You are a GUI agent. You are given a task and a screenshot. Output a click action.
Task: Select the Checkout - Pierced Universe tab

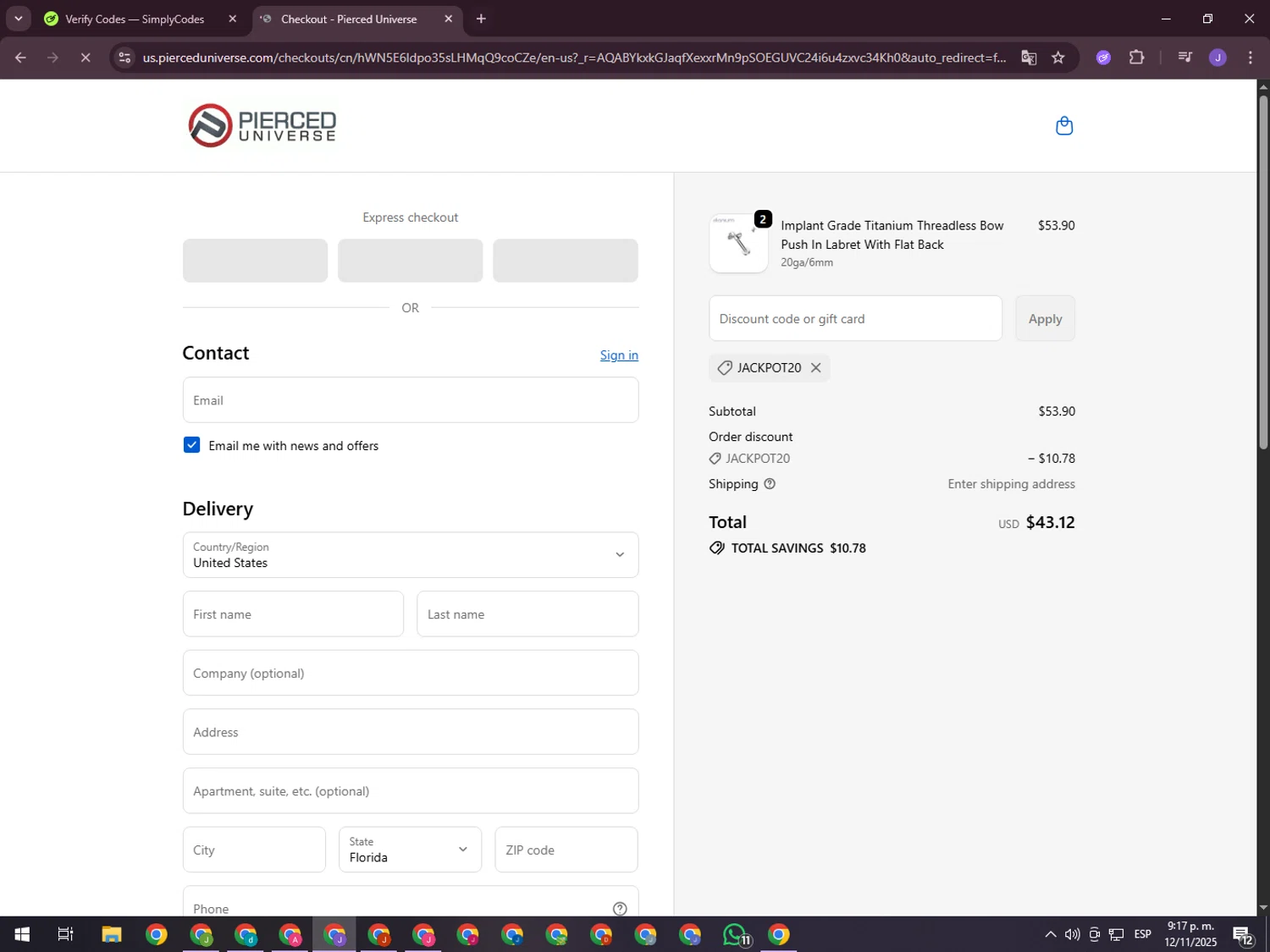349,19
